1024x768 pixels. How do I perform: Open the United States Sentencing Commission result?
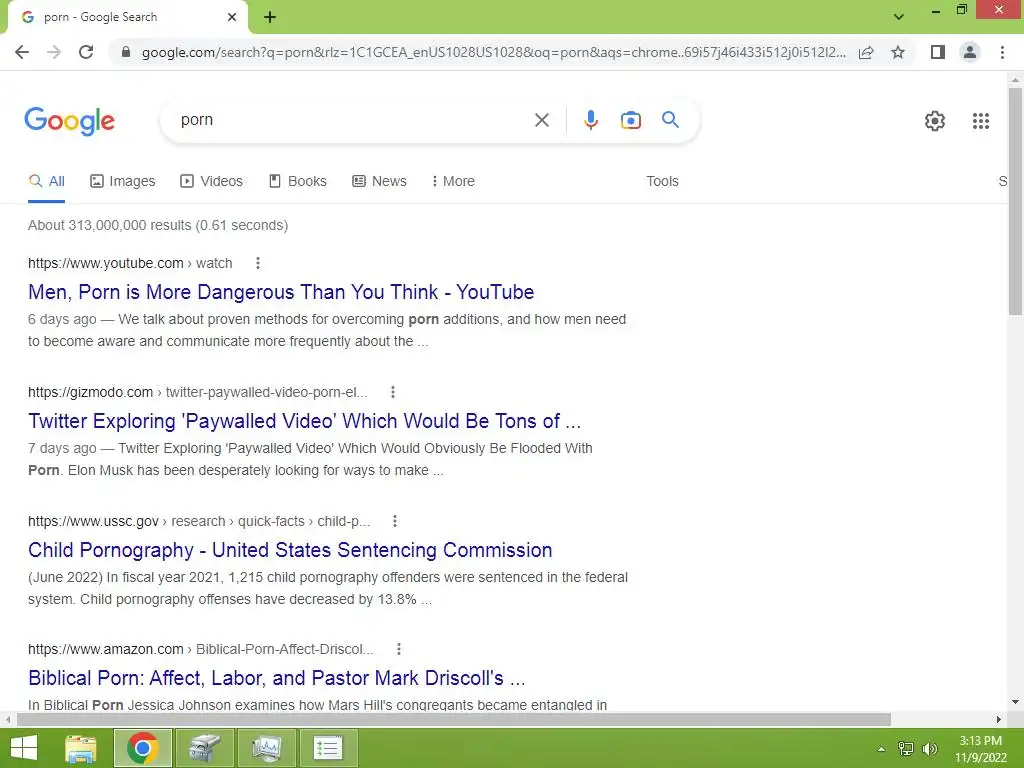click(290, 550)
